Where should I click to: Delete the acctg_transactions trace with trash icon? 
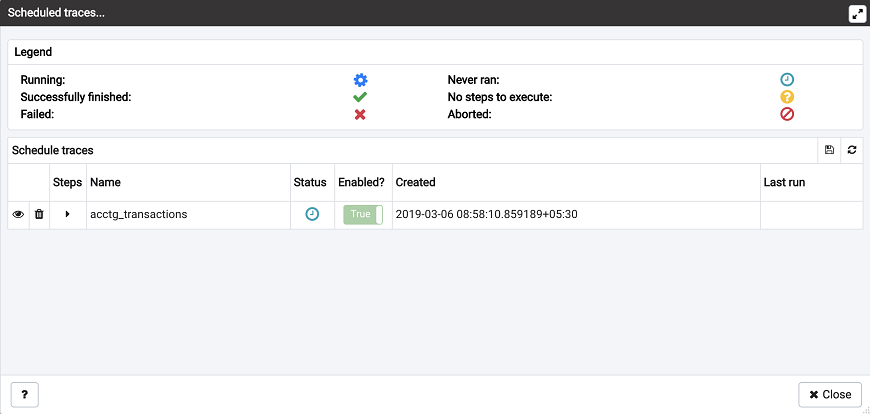pyautogui.click(x=39, y=214)
